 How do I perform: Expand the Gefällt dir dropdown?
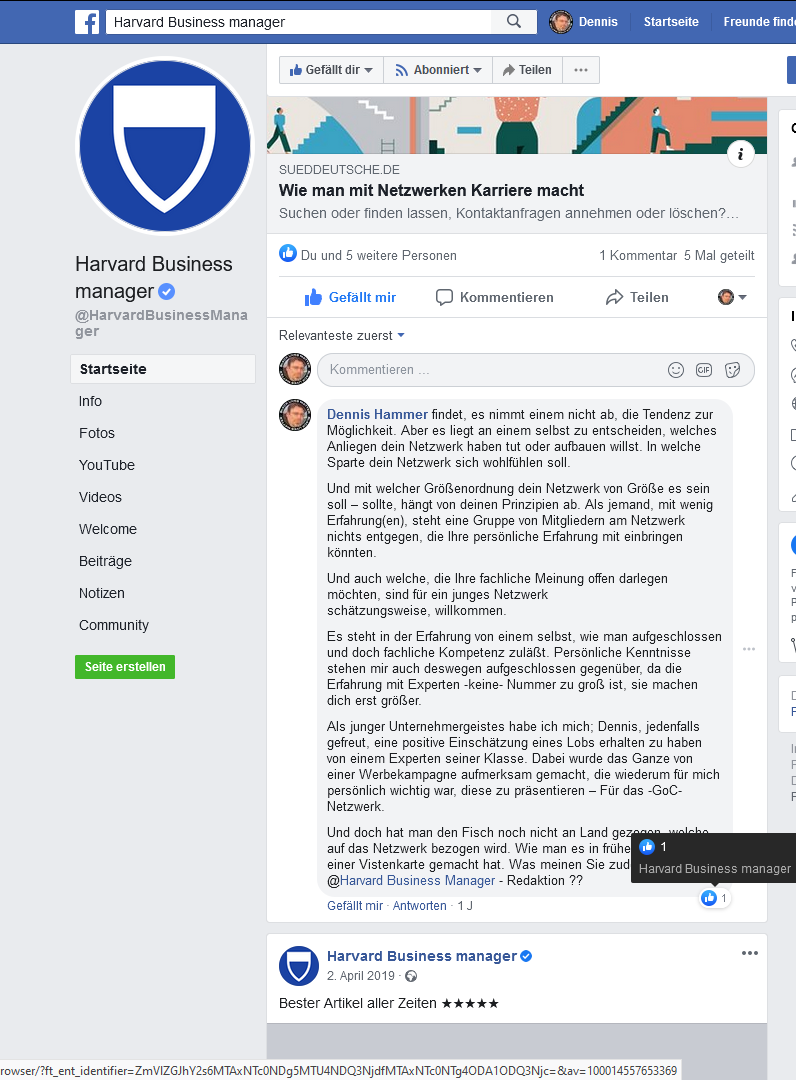(331, 70)
